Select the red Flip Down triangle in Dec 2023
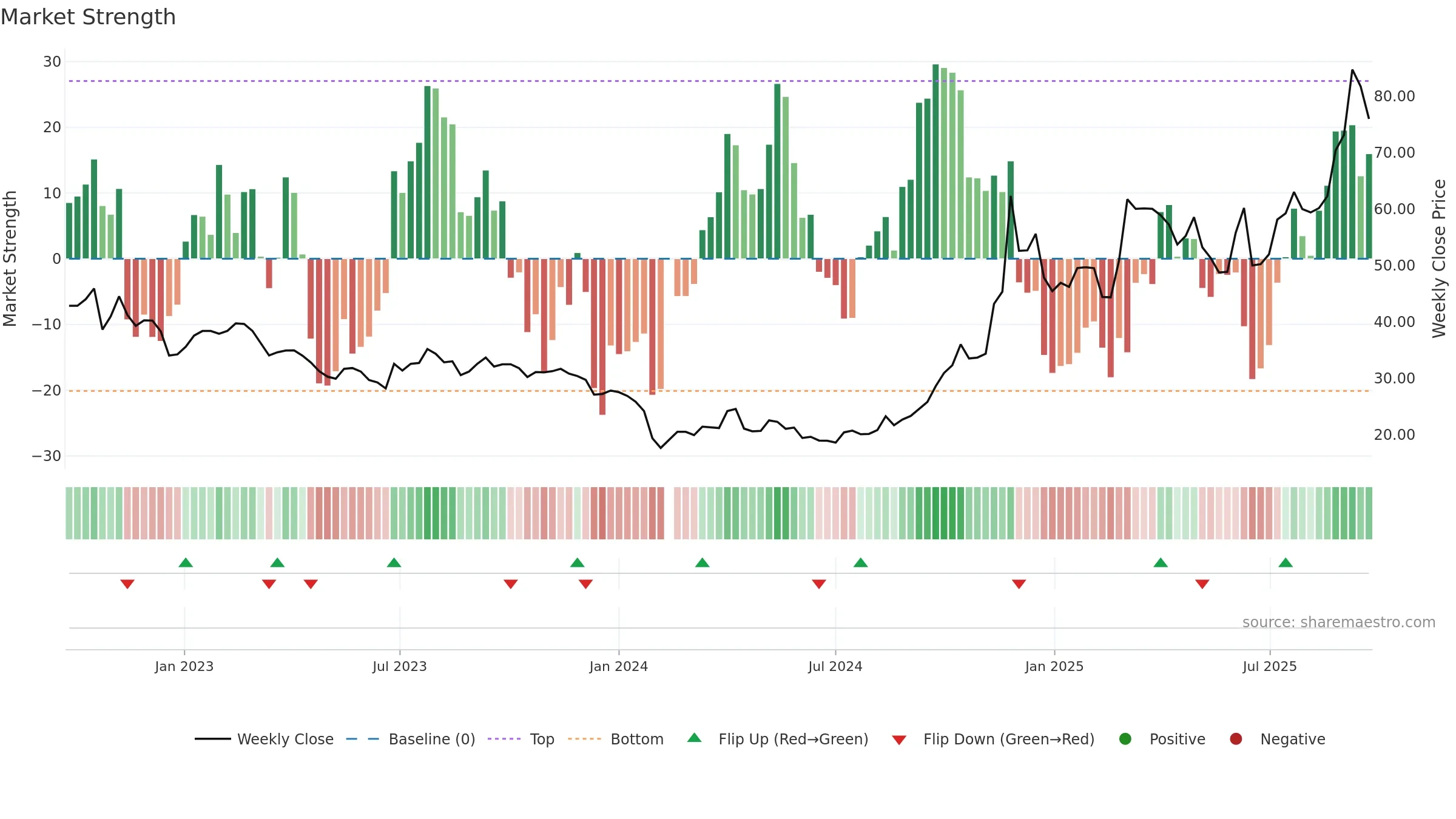1456x819 pixels. click(x=585, y=584)
